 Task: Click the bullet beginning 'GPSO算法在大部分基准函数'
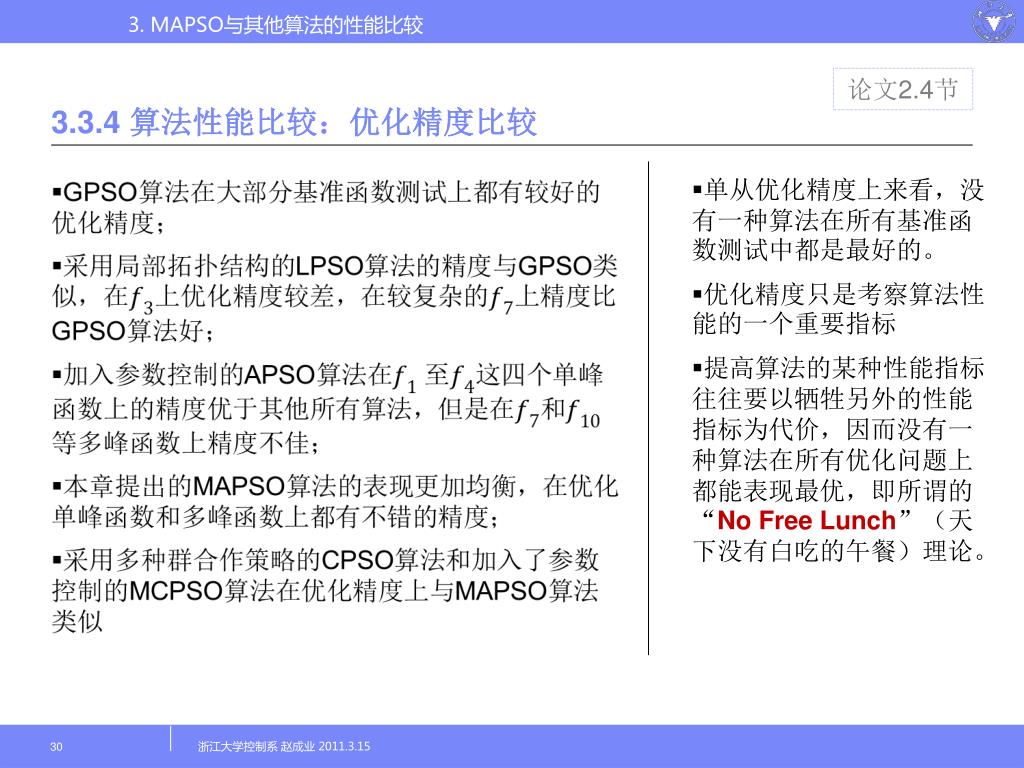pos(325,207)
